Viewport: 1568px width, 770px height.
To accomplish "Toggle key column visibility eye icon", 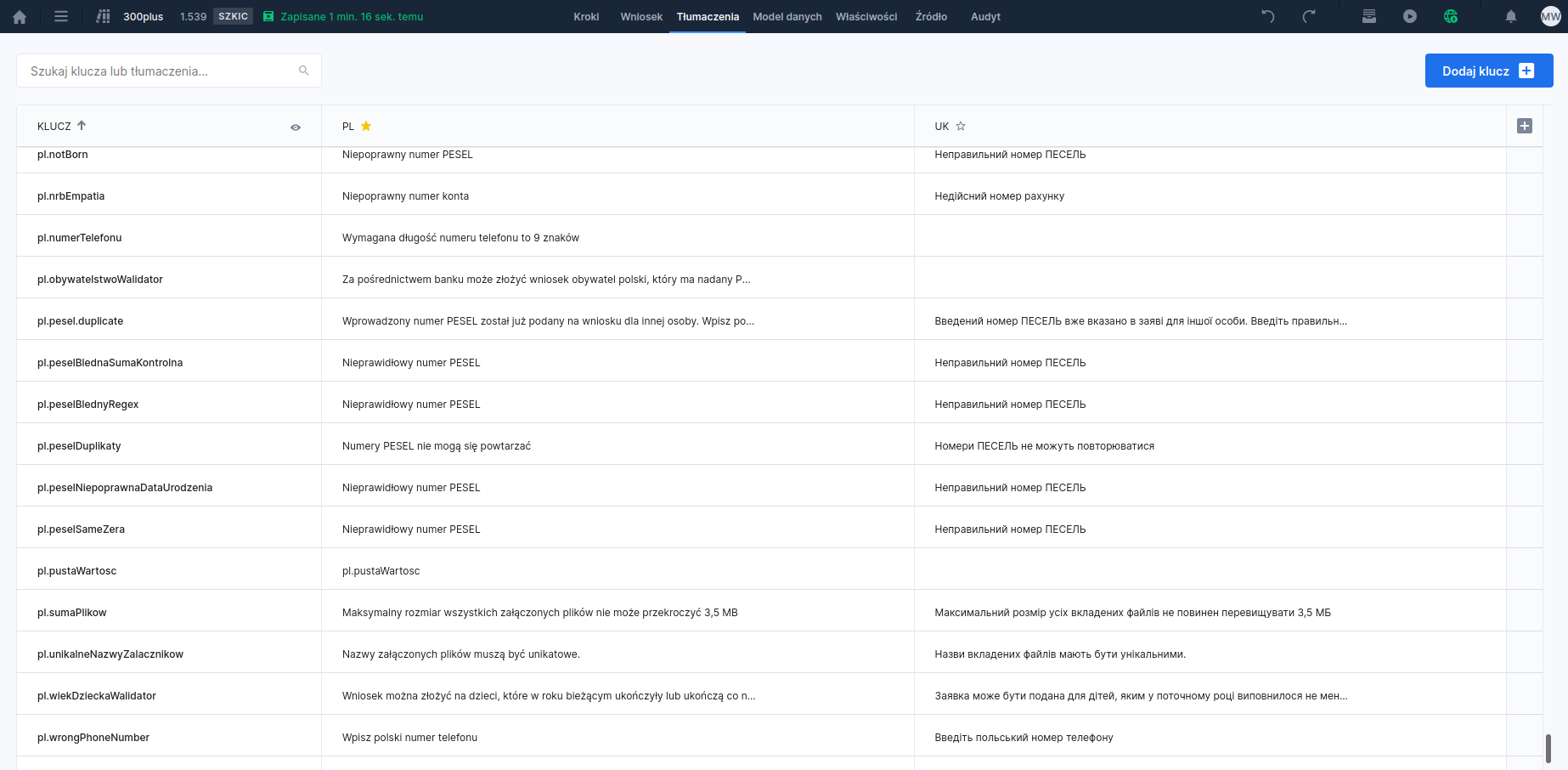I will coord(296,127).
